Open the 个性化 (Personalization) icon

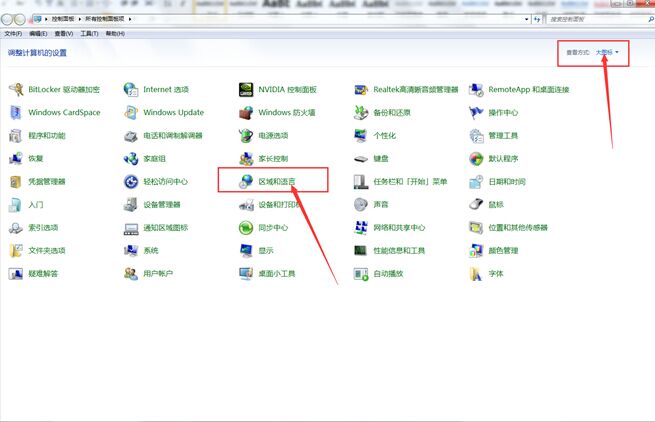[361, 135]
